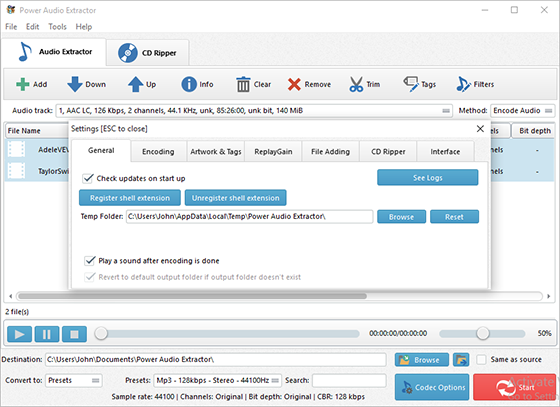560x407 pixels.
Task: Enable Same as source checkbox
Action: [x=481, y=360]
